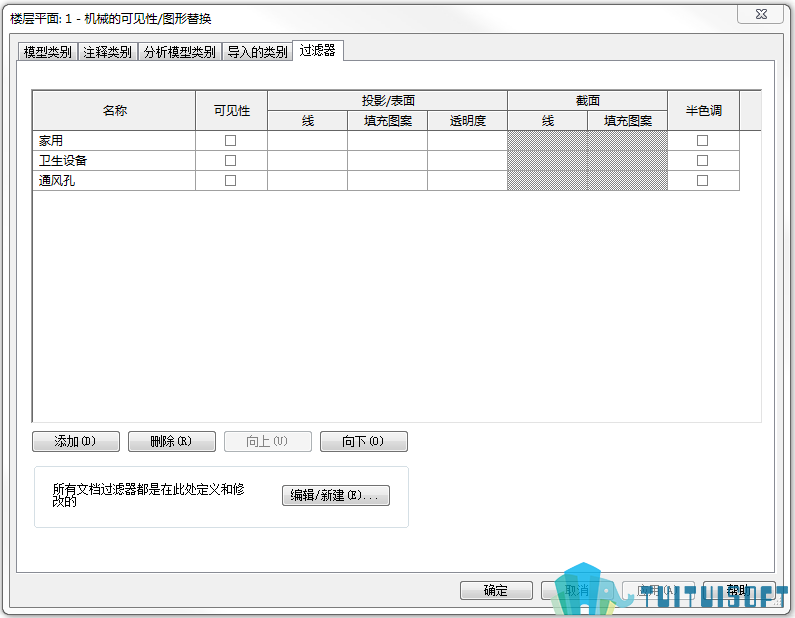Enable halftone checkbox for 家用 row
Screen dimensions: 795x618
[x=703, y=140]
